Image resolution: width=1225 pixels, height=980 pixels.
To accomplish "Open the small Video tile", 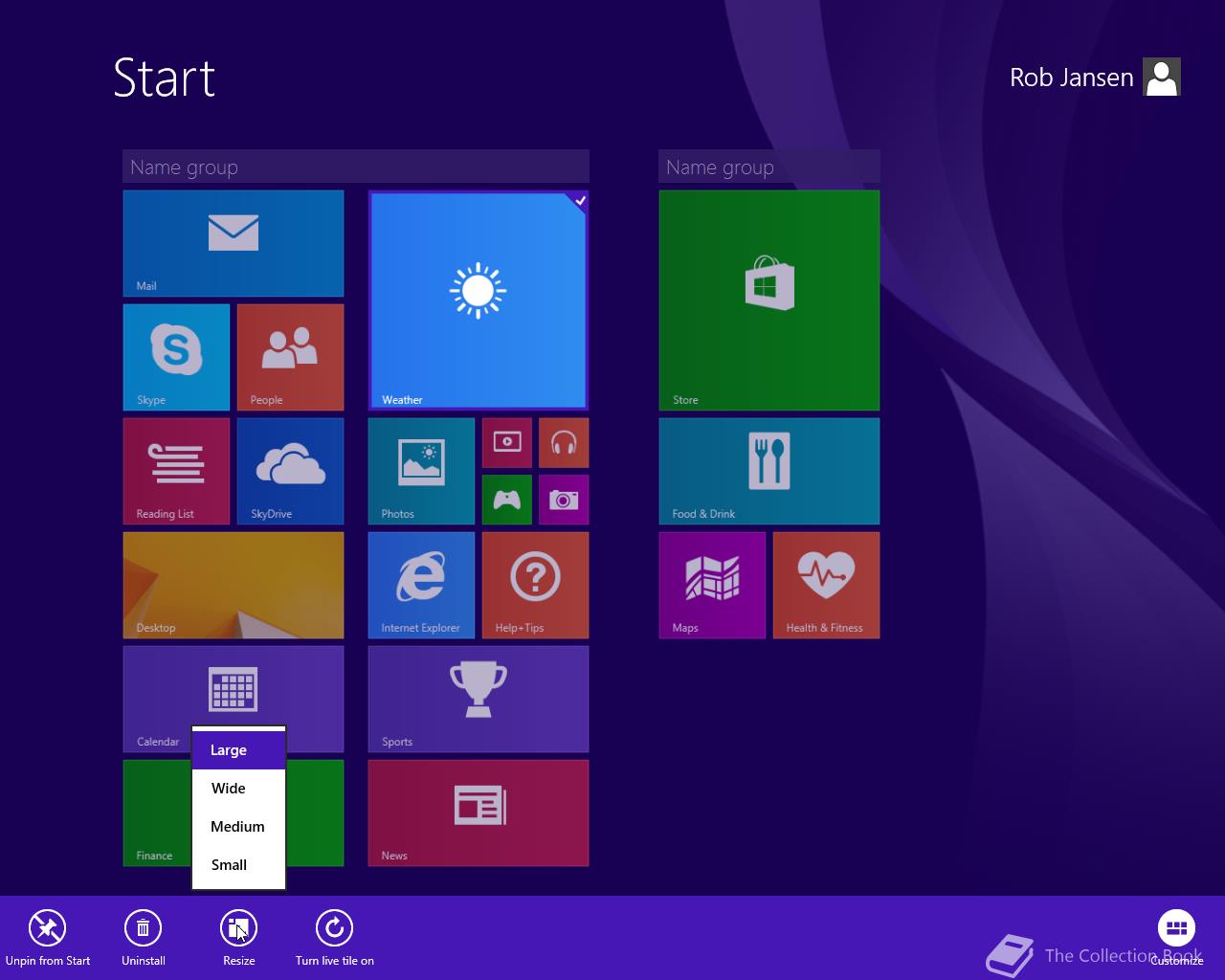I will coord(507,442).
